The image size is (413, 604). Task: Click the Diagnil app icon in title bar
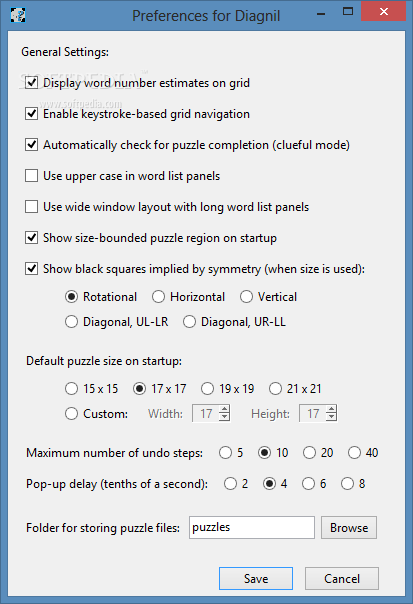(17, 15)
